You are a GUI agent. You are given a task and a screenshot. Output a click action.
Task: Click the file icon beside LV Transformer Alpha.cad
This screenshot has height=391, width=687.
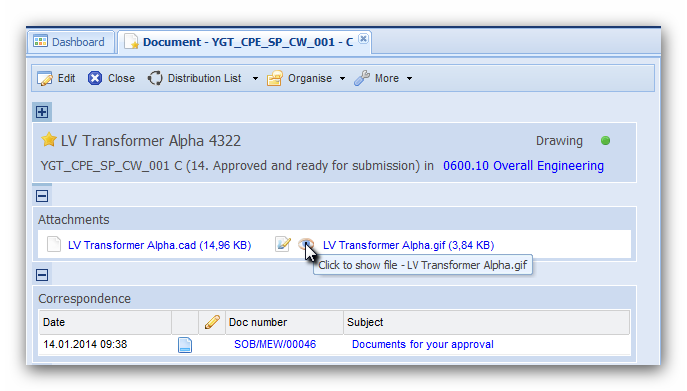pos(54,245)
